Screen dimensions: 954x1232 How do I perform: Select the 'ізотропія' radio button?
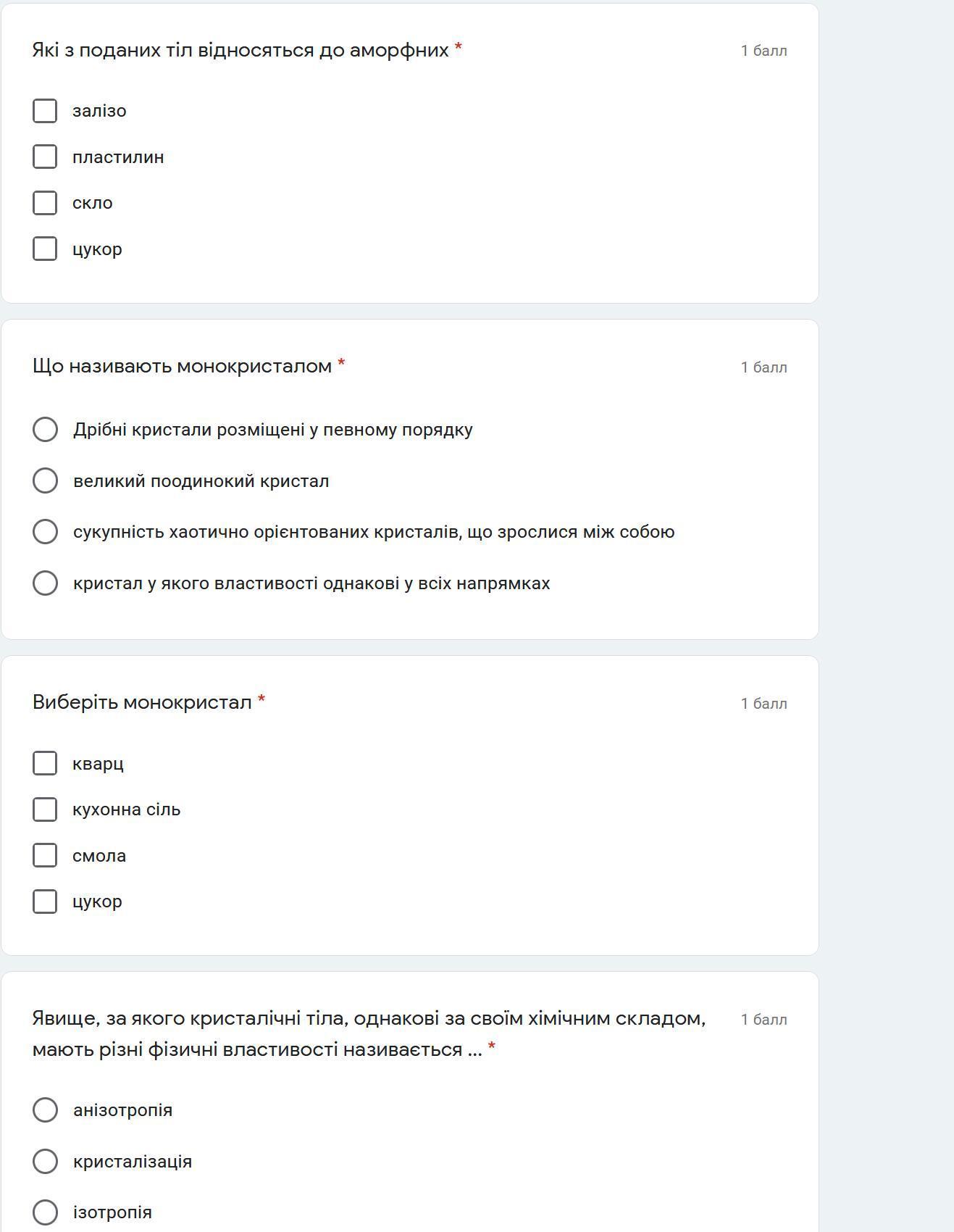point(45,1212)
